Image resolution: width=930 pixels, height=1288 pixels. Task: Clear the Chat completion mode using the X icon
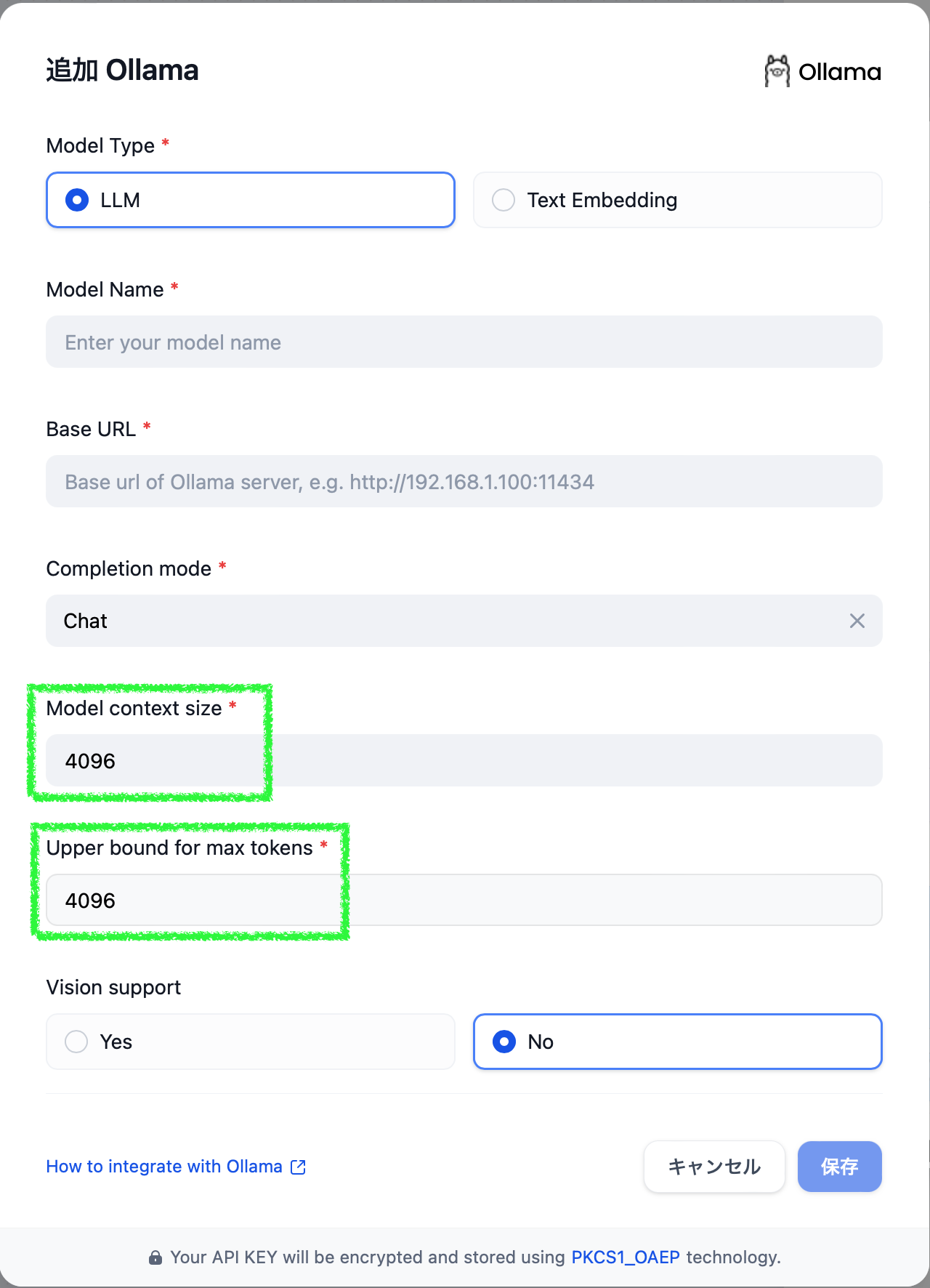click(x=857, y=621)
